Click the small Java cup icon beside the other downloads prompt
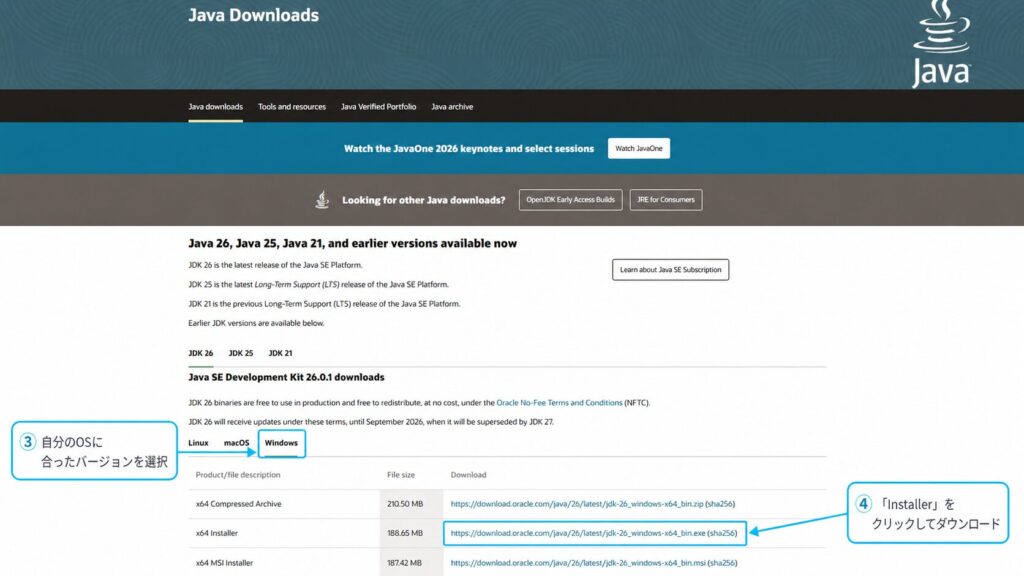The height and width of the screenshot is (576, 1024). coord(322,200)
